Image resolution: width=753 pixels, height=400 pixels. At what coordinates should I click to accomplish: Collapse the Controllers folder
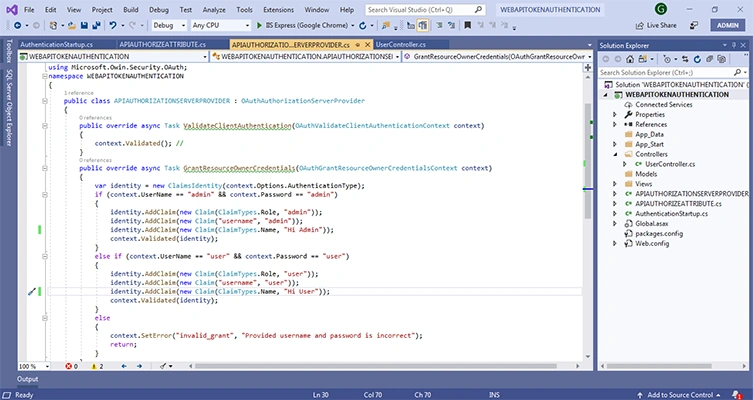point(615,154)
